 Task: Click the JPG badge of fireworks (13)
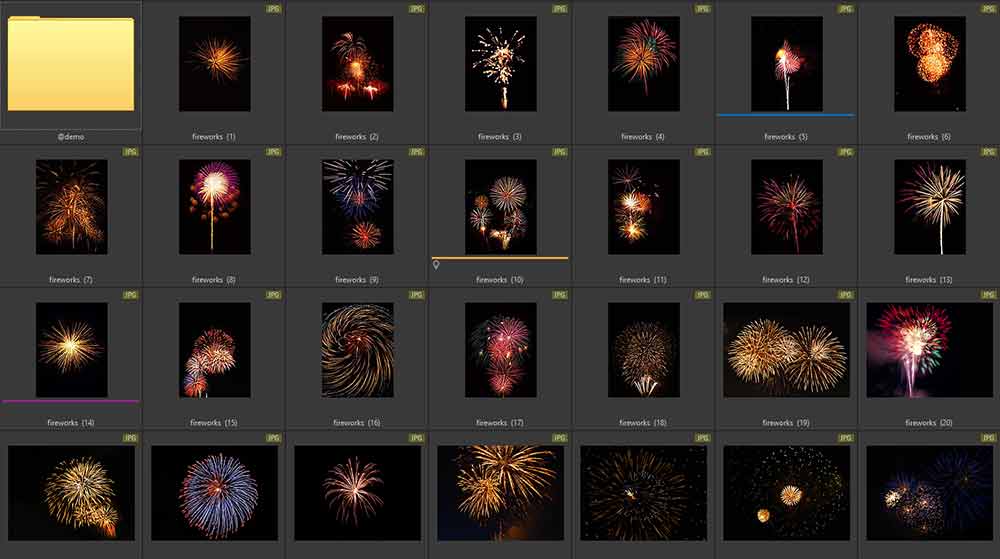[x=988, y=152]
